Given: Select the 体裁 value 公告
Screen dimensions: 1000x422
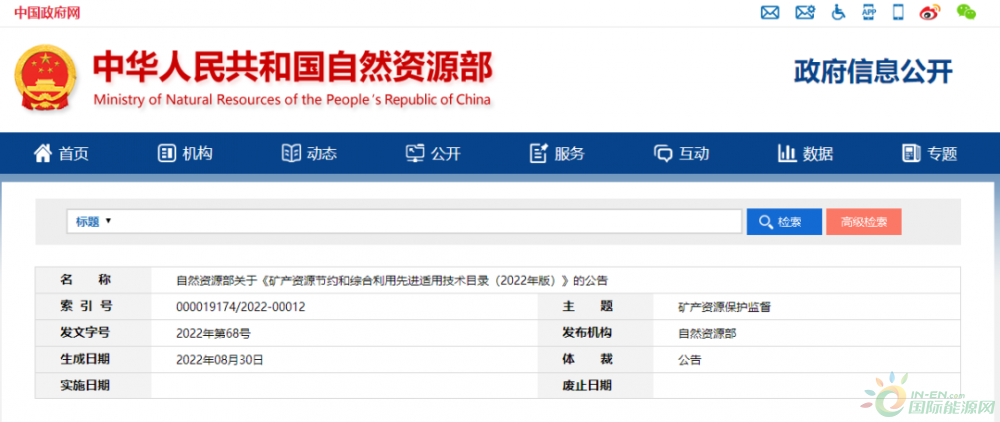Looking at the screenshot, I should 689,360.
